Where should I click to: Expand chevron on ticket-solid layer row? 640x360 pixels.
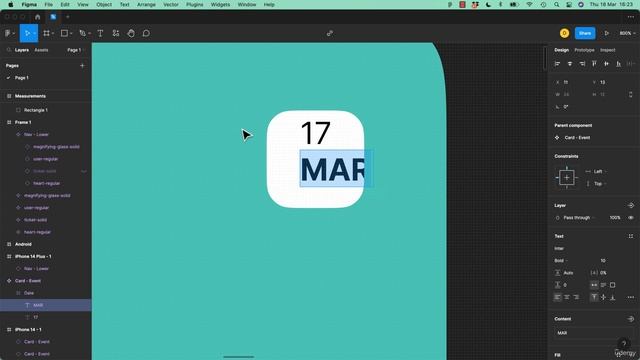click(84, 171)
